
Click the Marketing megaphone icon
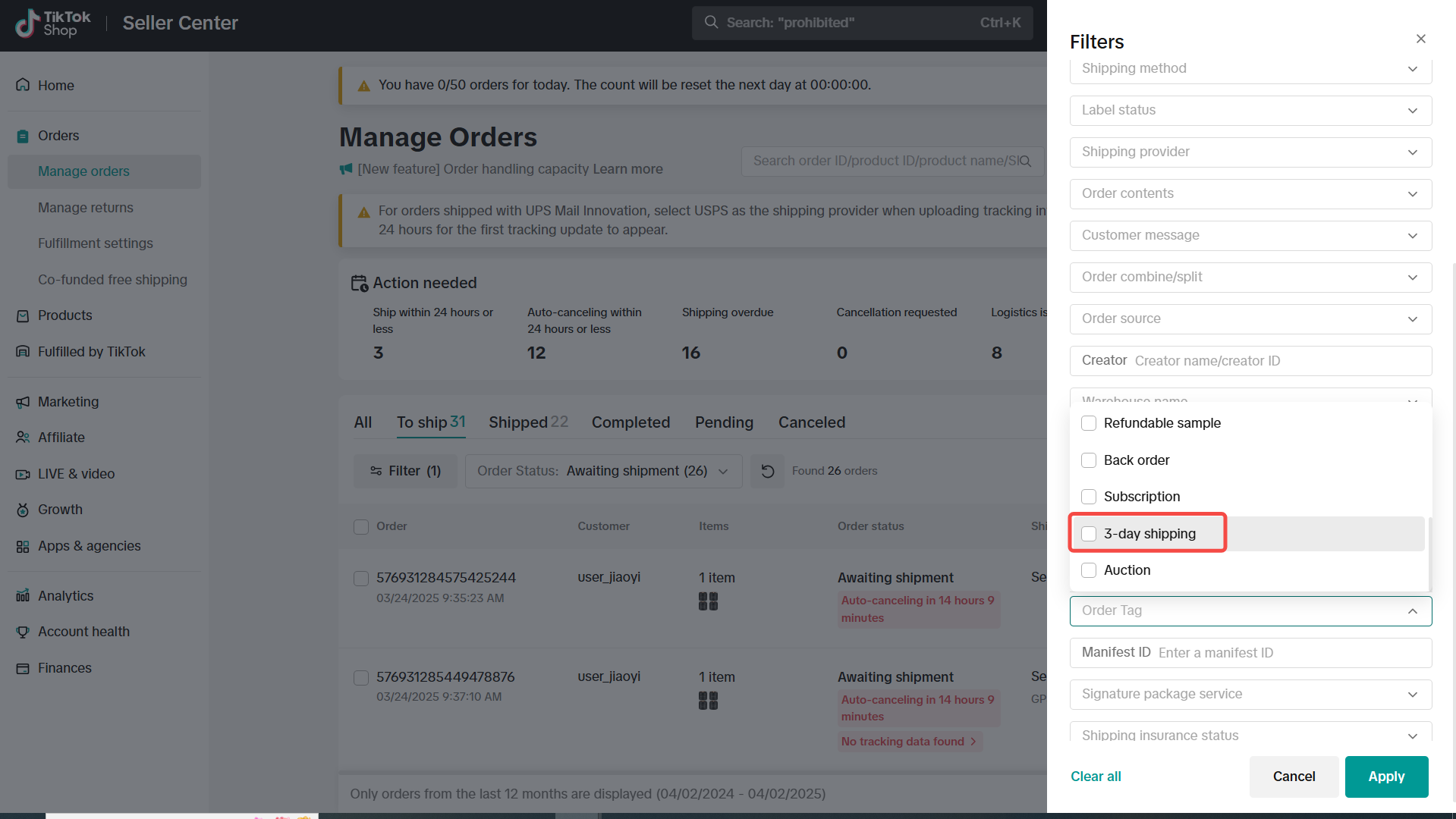click(x=23, y=402)
